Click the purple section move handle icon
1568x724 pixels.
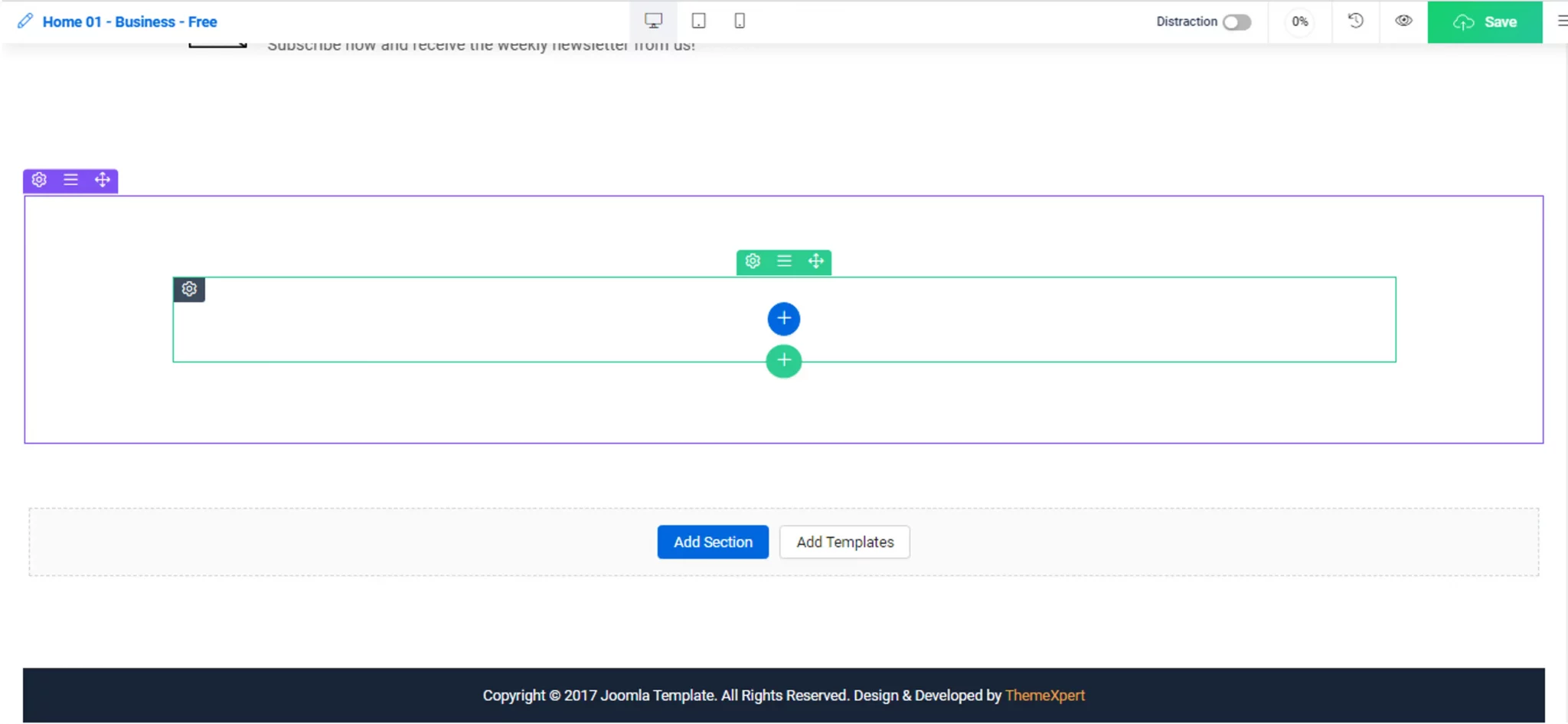tap(102, 180)
